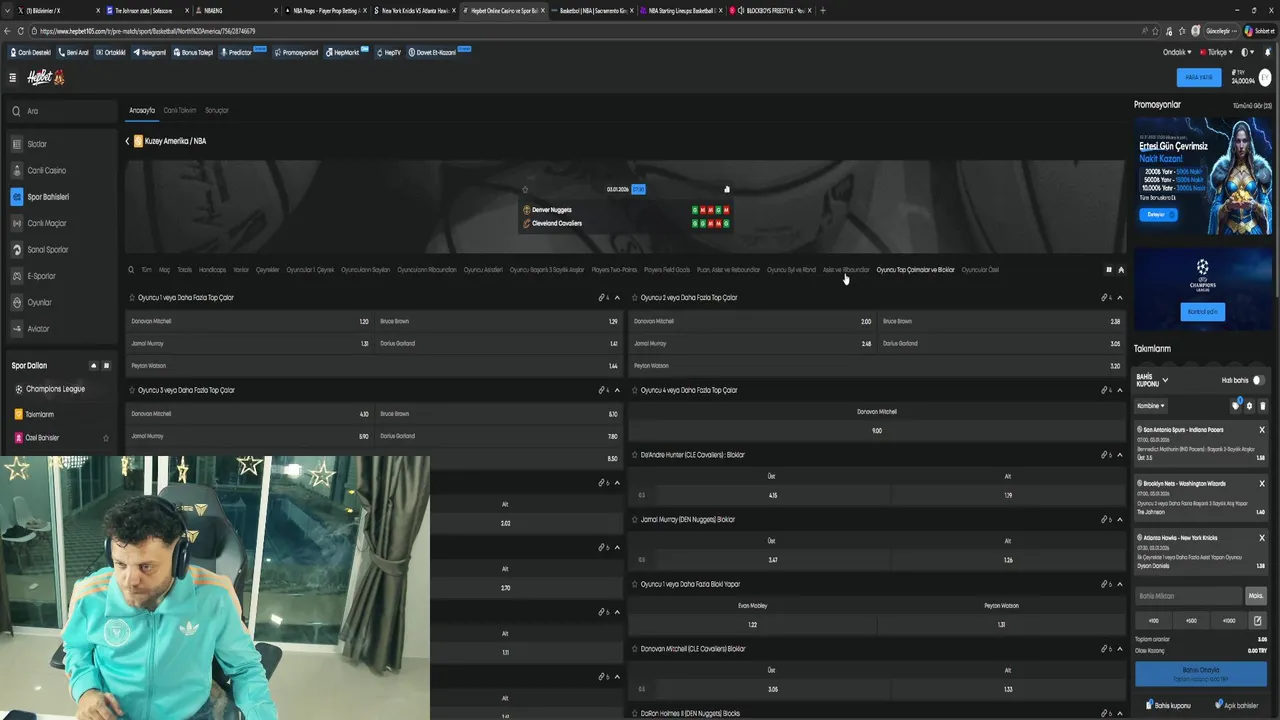Go back with arrow next to Kuzey Amerika / NBA

click(x=127, y=141)
